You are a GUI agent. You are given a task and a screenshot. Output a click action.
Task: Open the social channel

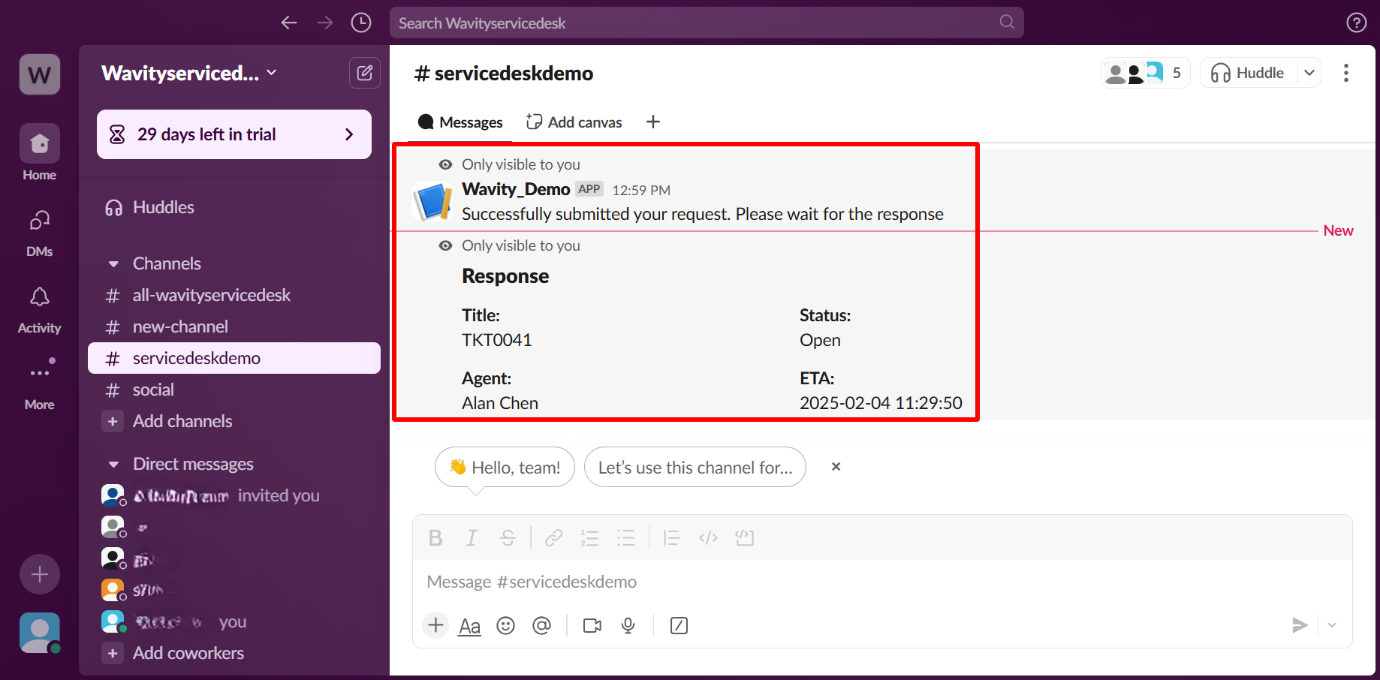tap(234, 390)
